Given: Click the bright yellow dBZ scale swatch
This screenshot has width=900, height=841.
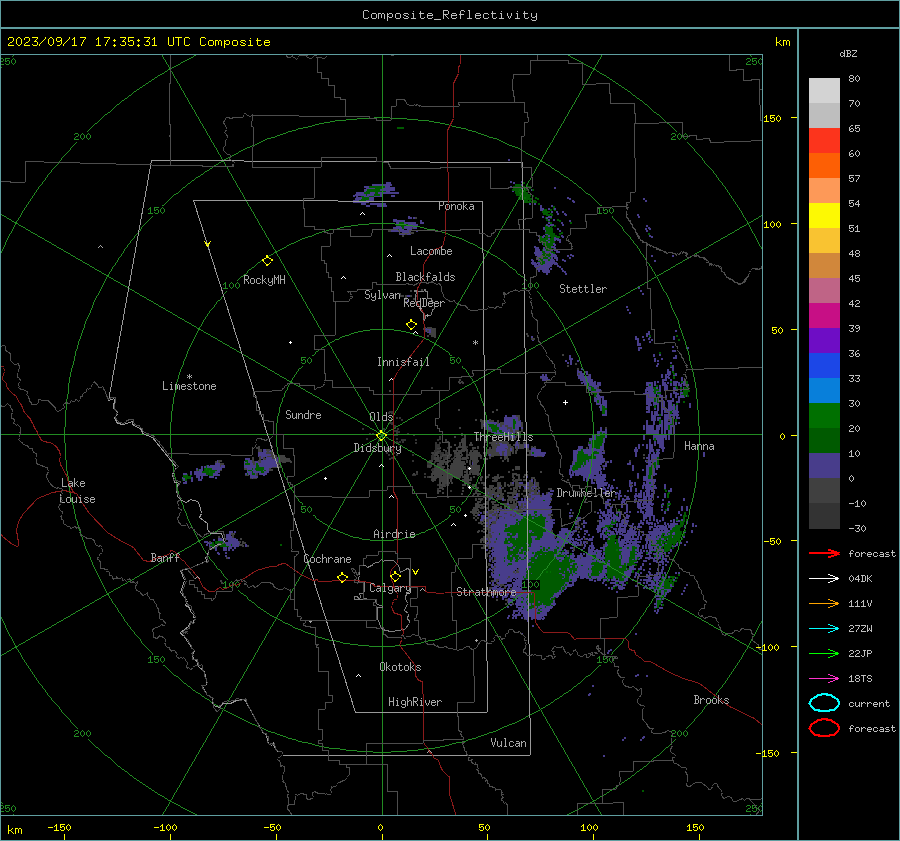Looking at the screenshot, I should click(x=824, y=216).
